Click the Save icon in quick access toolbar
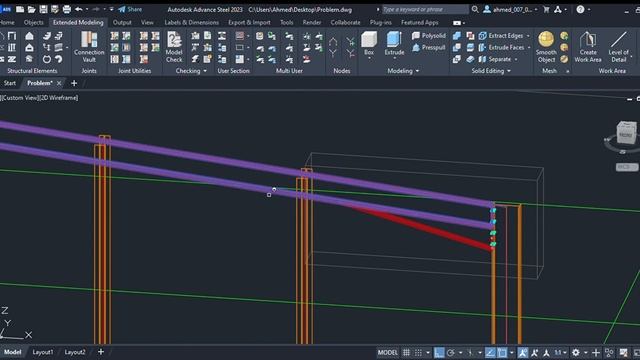This screenshot has height=360, width=640. point(43,9)
